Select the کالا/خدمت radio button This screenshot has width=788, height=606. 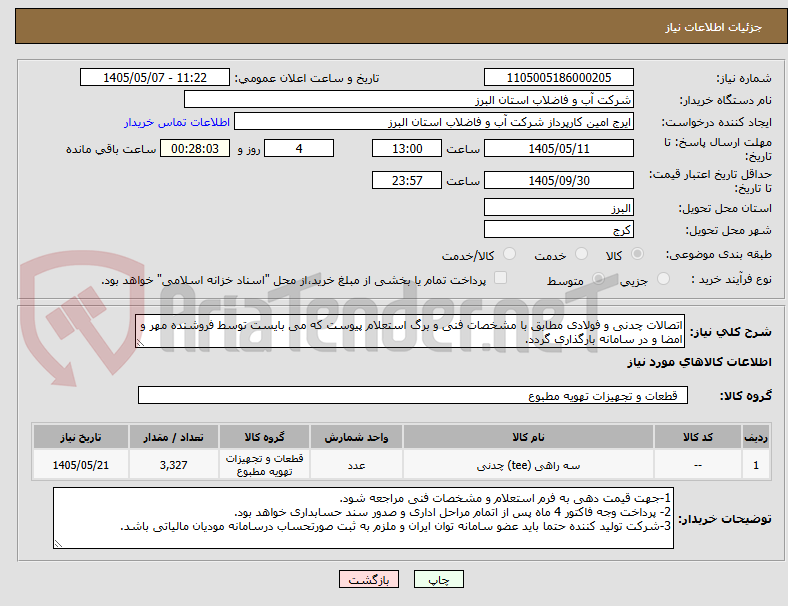510,254
